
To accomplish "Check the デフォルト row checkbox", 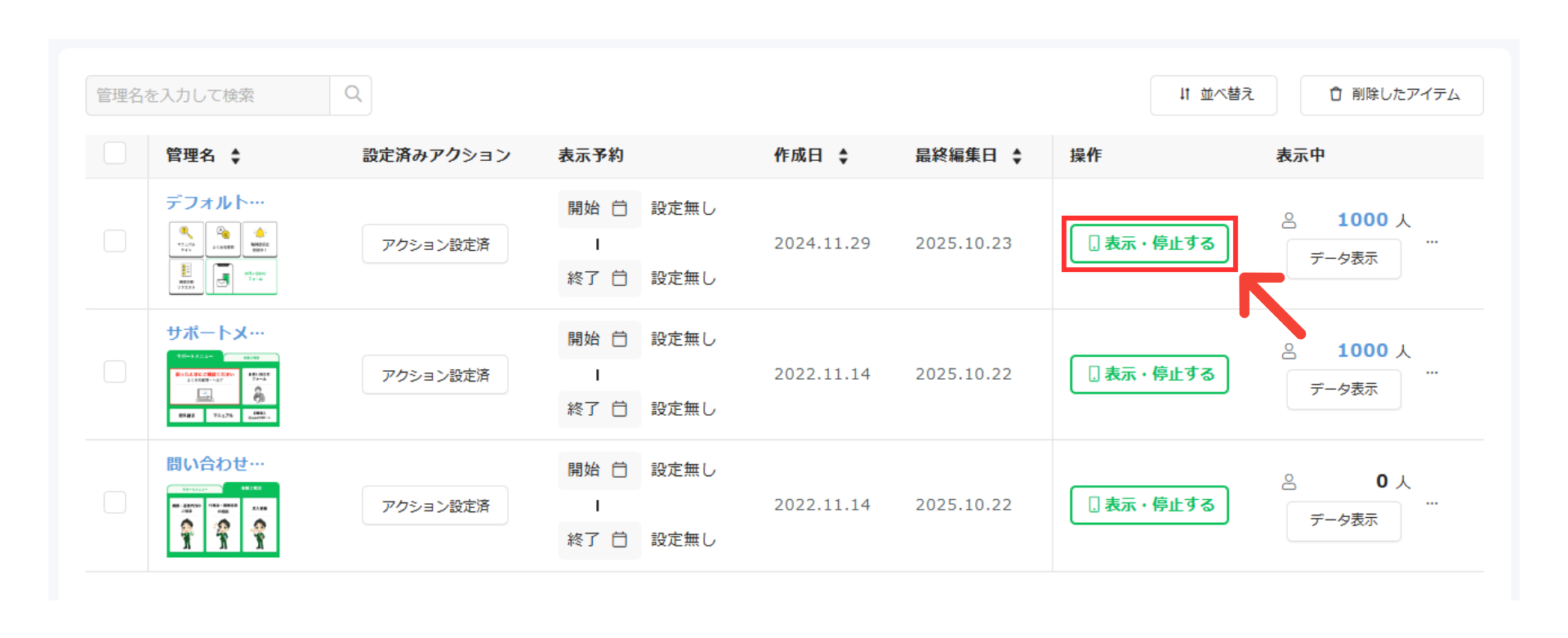I will point(115,241).
